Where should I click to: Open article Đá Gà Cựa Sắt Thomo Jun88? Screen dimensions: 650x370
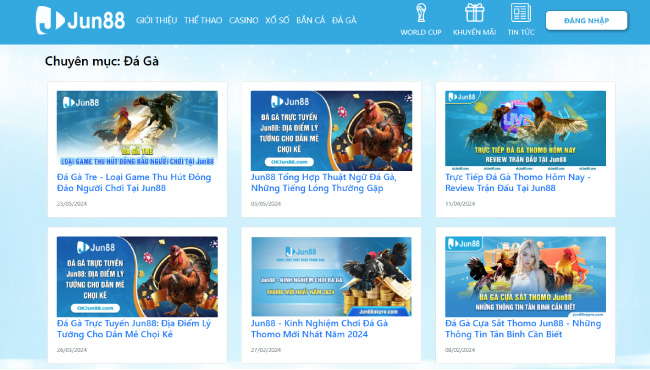pyautogui.click(x=523, y=329)
